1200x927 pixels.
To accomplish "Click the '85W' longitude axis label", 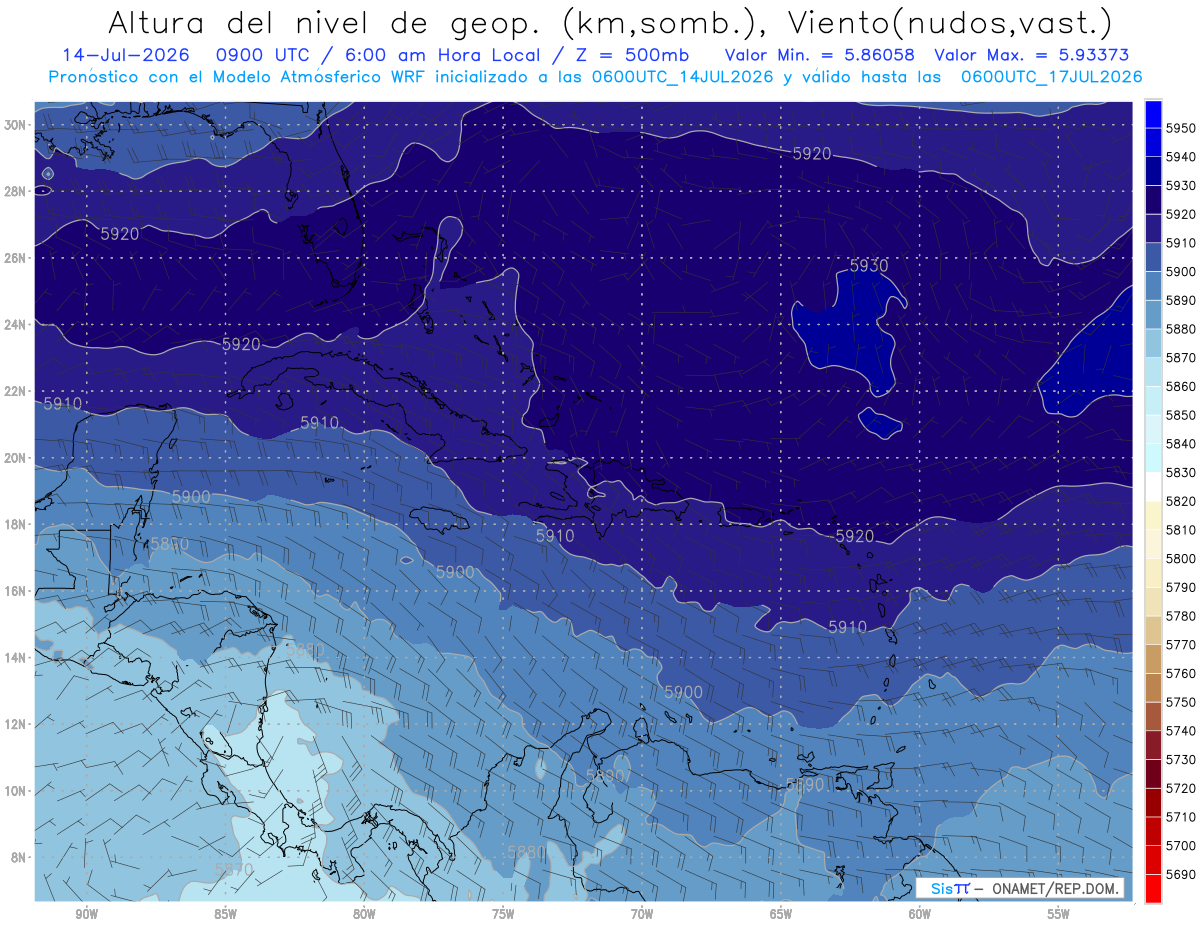I will pos(225,914).
